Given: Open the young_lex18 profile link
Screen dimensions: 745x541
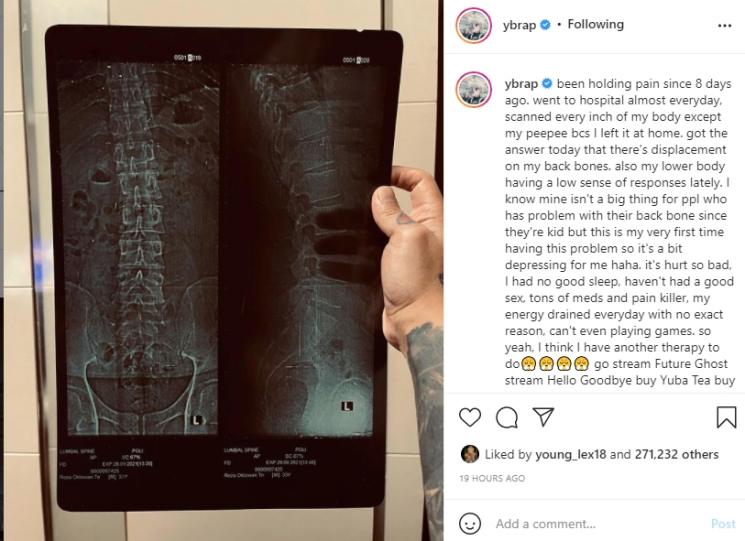Looking at the screenshot, I should (x=571, y=455).
